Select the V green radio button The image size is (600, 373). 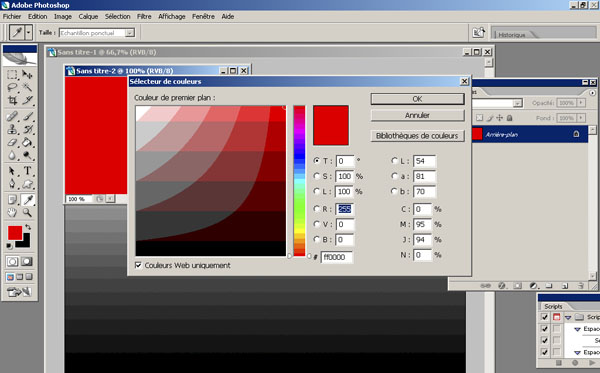click(316, 224)
